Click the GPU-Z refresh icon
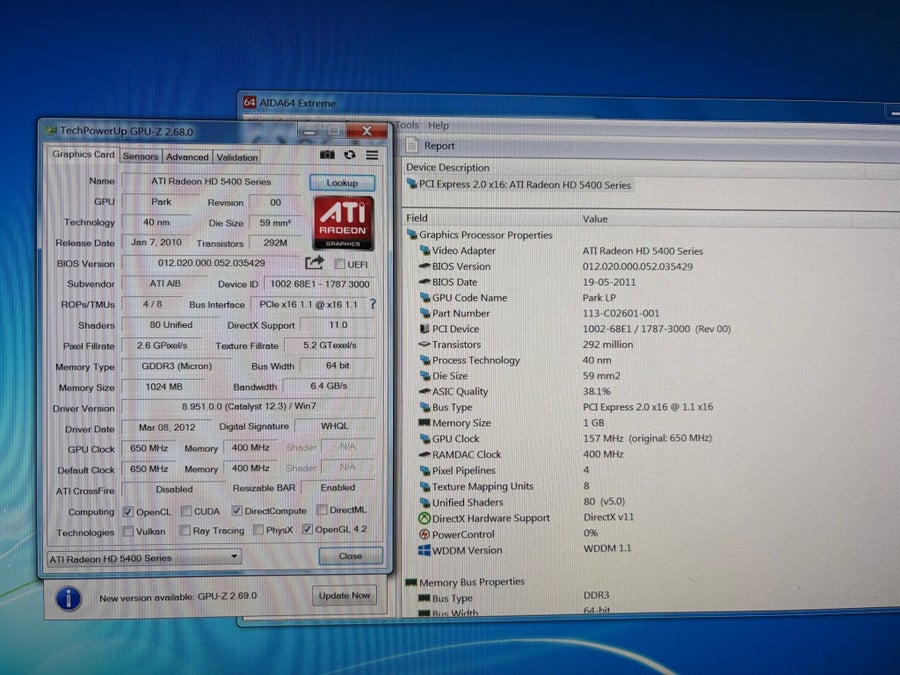900x675 pixels. pos(350,155)
